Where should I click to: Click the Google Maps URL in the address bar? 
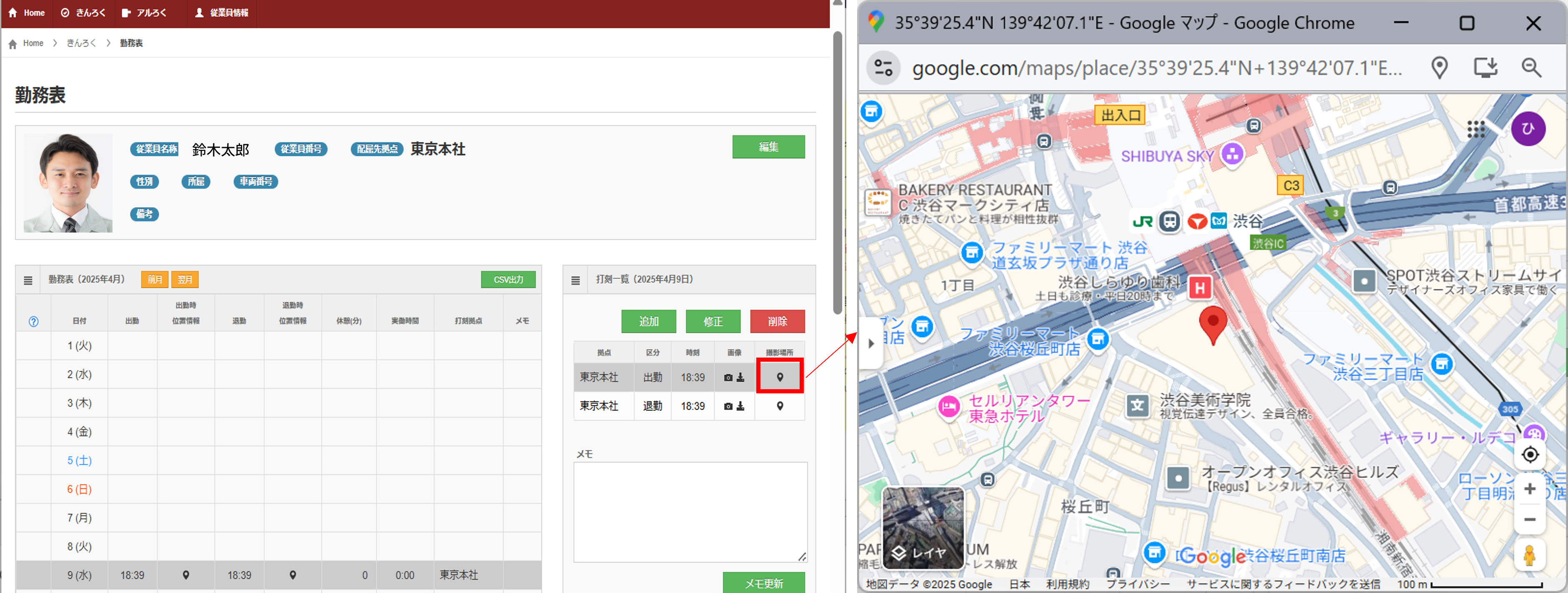coord(1157,68)
